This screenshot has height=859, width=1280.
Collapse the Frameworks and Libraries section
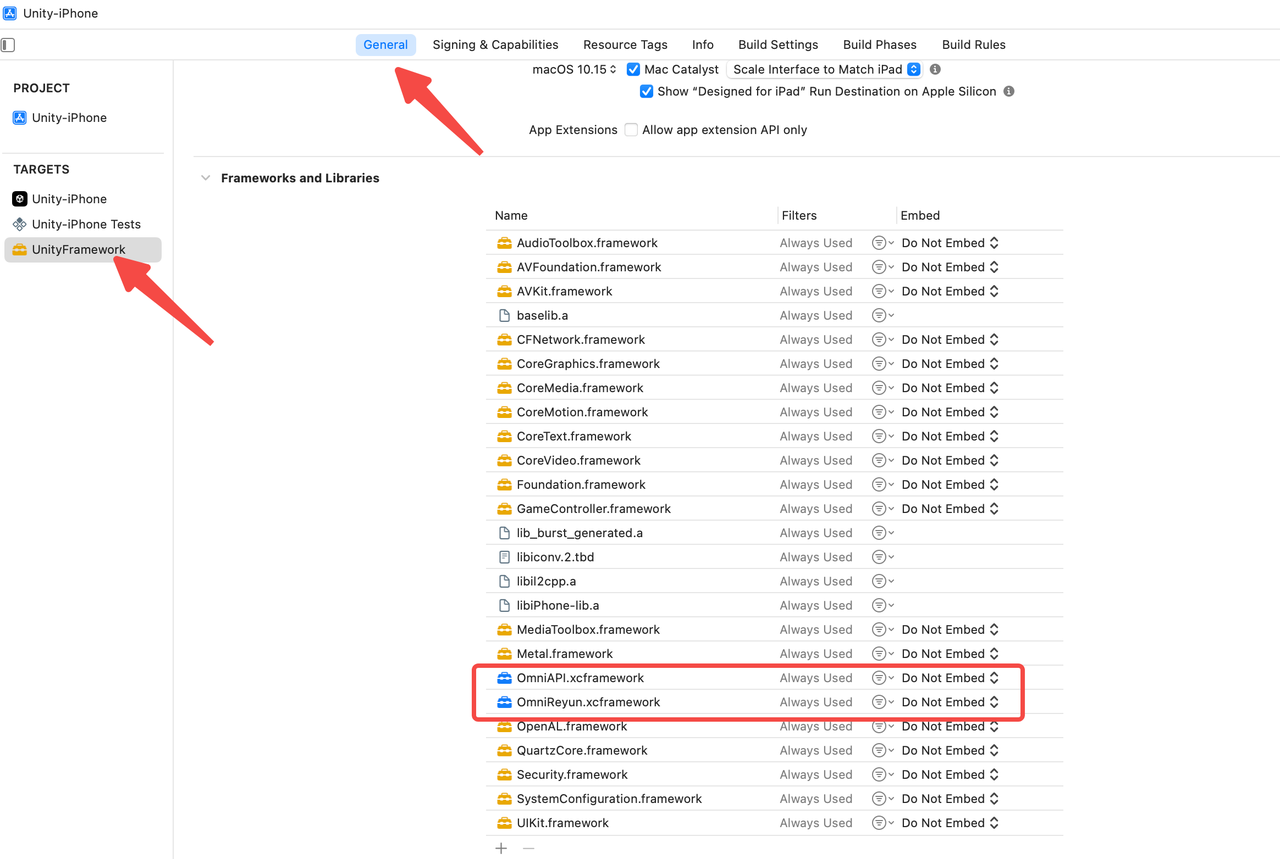[x=205, y=178]
